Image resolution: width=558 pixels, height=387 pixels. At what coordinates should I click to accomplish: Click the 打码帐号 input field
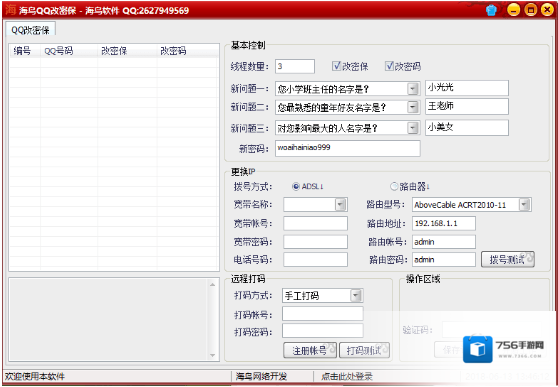tap(323, 314)
